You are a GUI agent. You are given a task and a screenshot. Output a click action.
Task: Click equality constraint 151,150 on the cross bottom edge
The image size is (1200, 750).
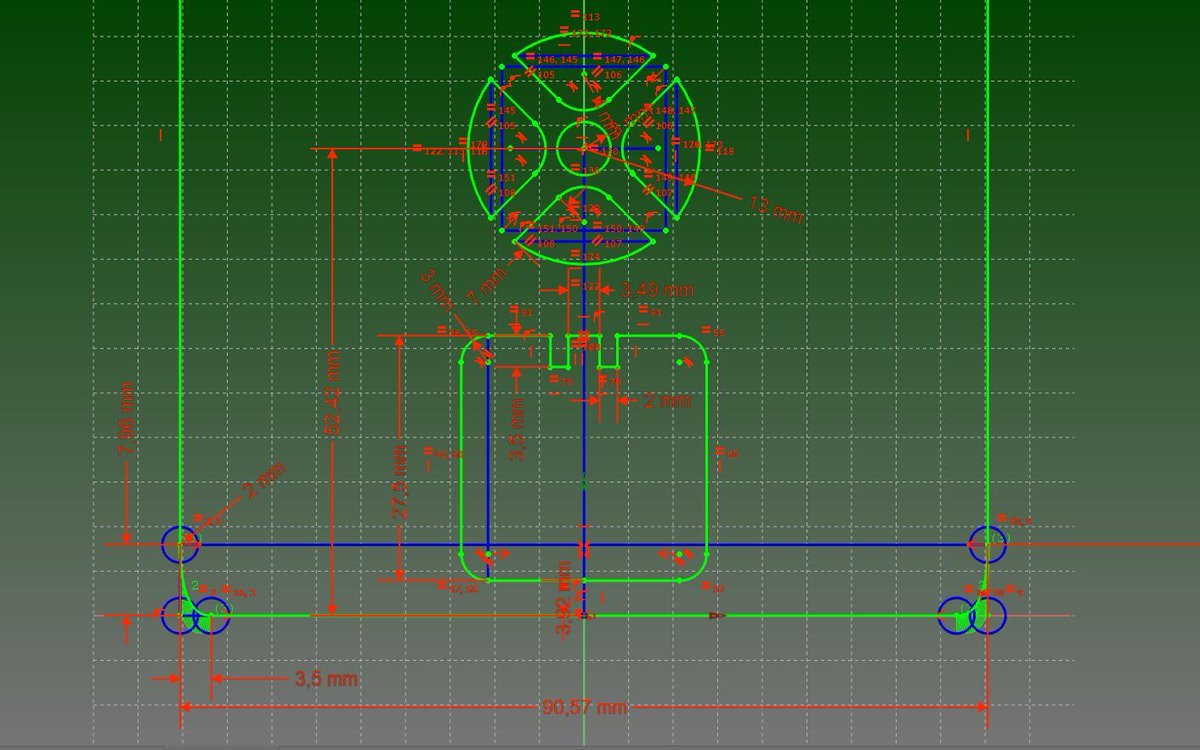coord(555,229)
